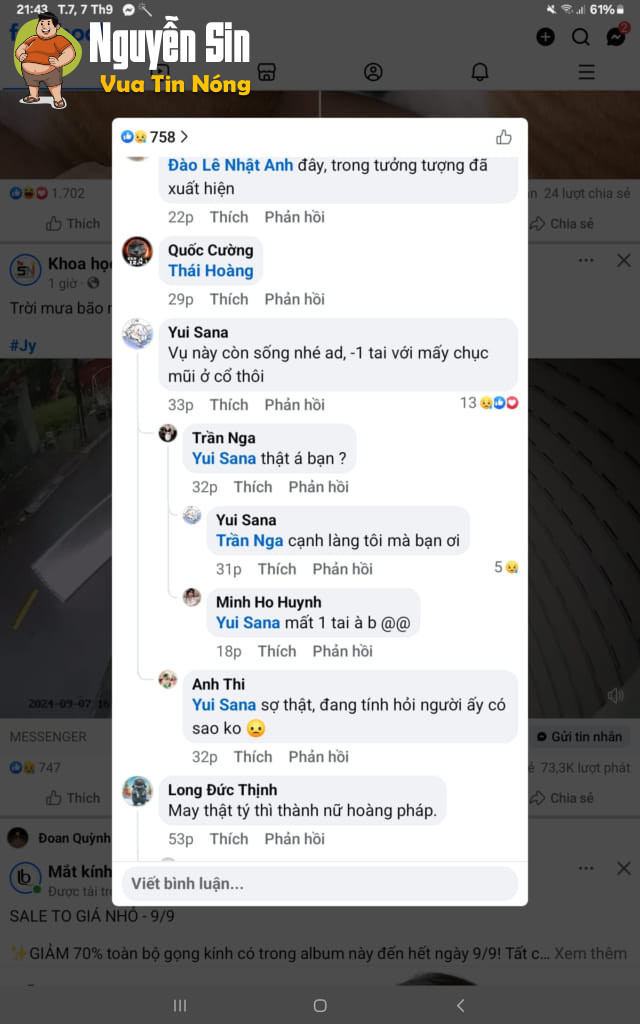Like Long Đức Thịnh's comment via Thích
Screen dimensions: 640x1024
(x=229, y=839)
